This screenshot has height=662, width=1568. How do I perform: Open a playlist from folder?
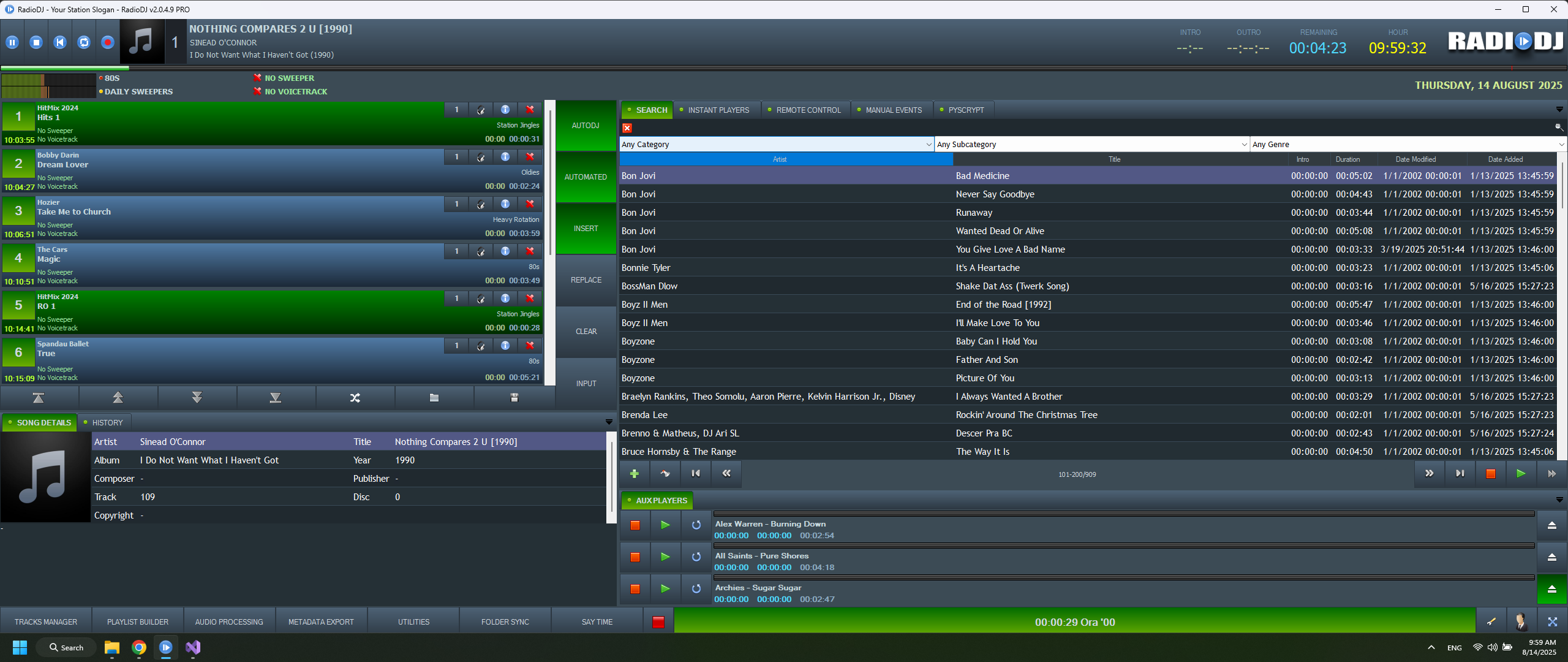click(435, 397)
